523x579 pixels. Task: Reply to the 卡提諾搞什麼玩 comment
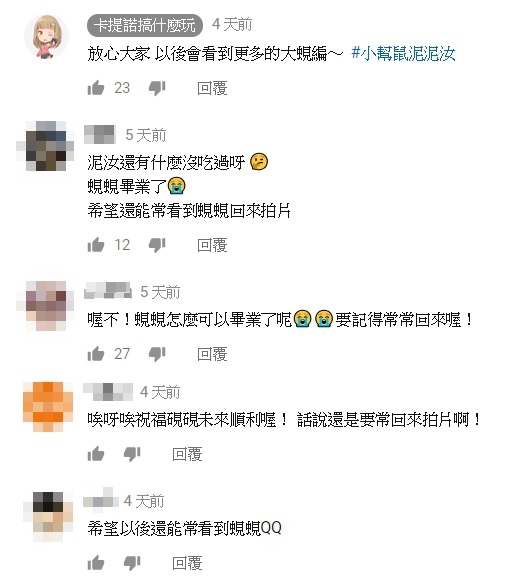[212, 88]
